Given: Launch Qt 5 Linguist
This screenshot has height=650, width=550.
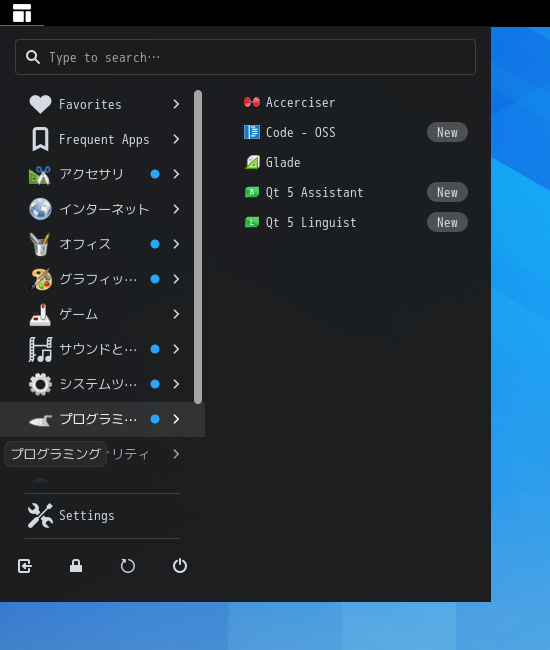Looking at the screenshot, I should click(x=356, y=223).
